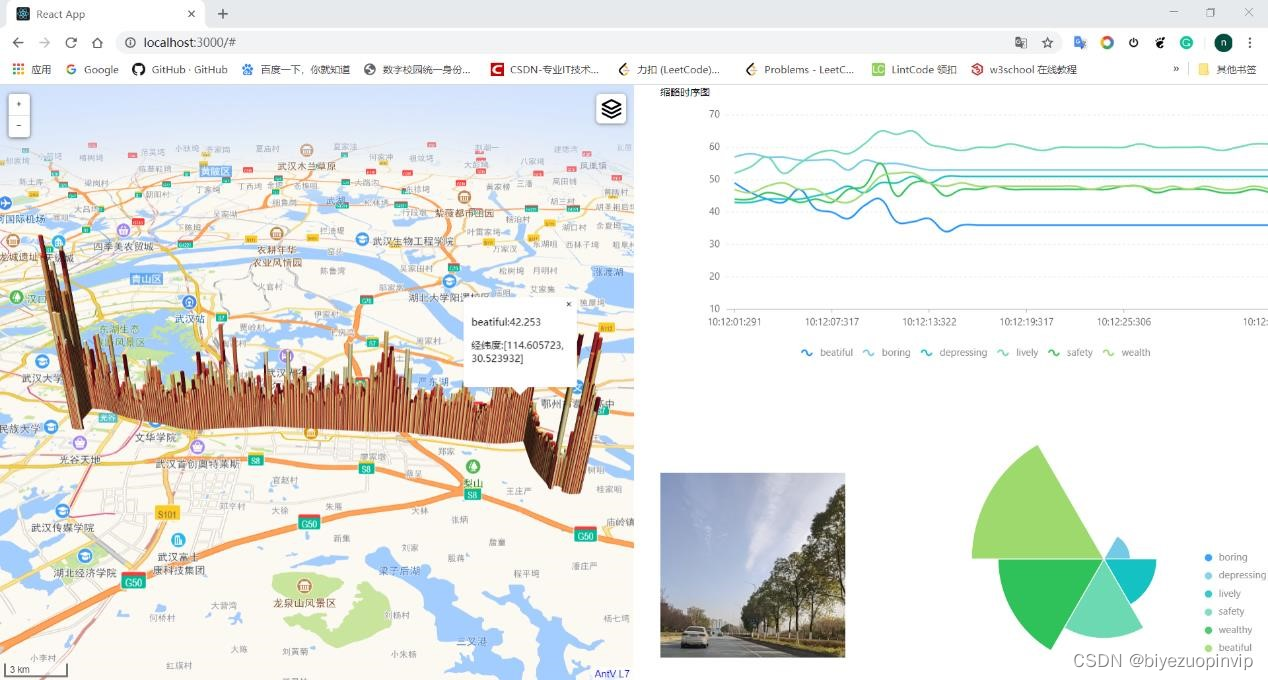Open the w3school 在线教程 bookmark
Viewport: 1268px width, 680px height.
click(1024, 70)
